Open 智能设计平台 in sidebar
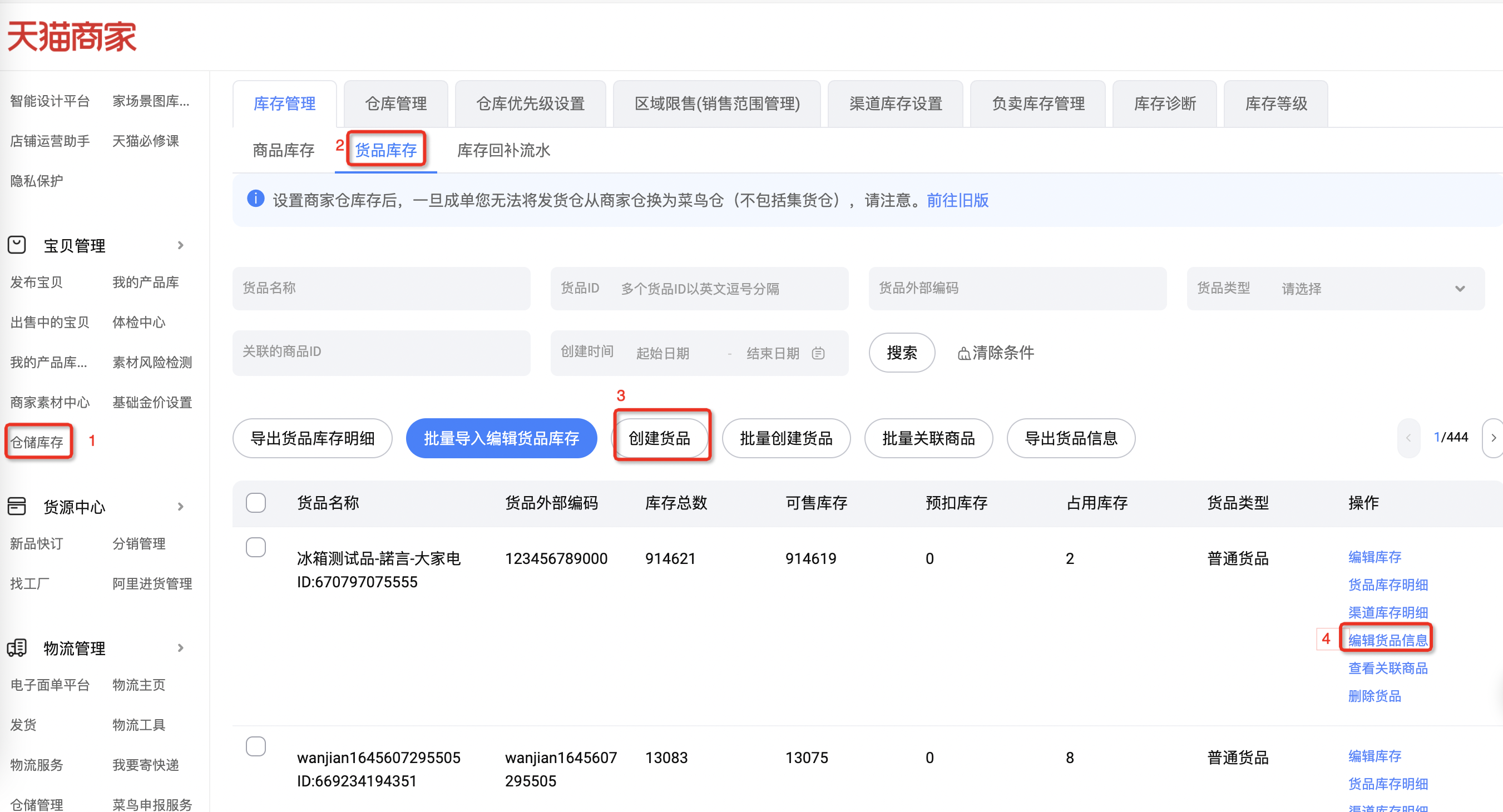The image size is (1503, 812). pyautogui.click(x=50, y=101)
